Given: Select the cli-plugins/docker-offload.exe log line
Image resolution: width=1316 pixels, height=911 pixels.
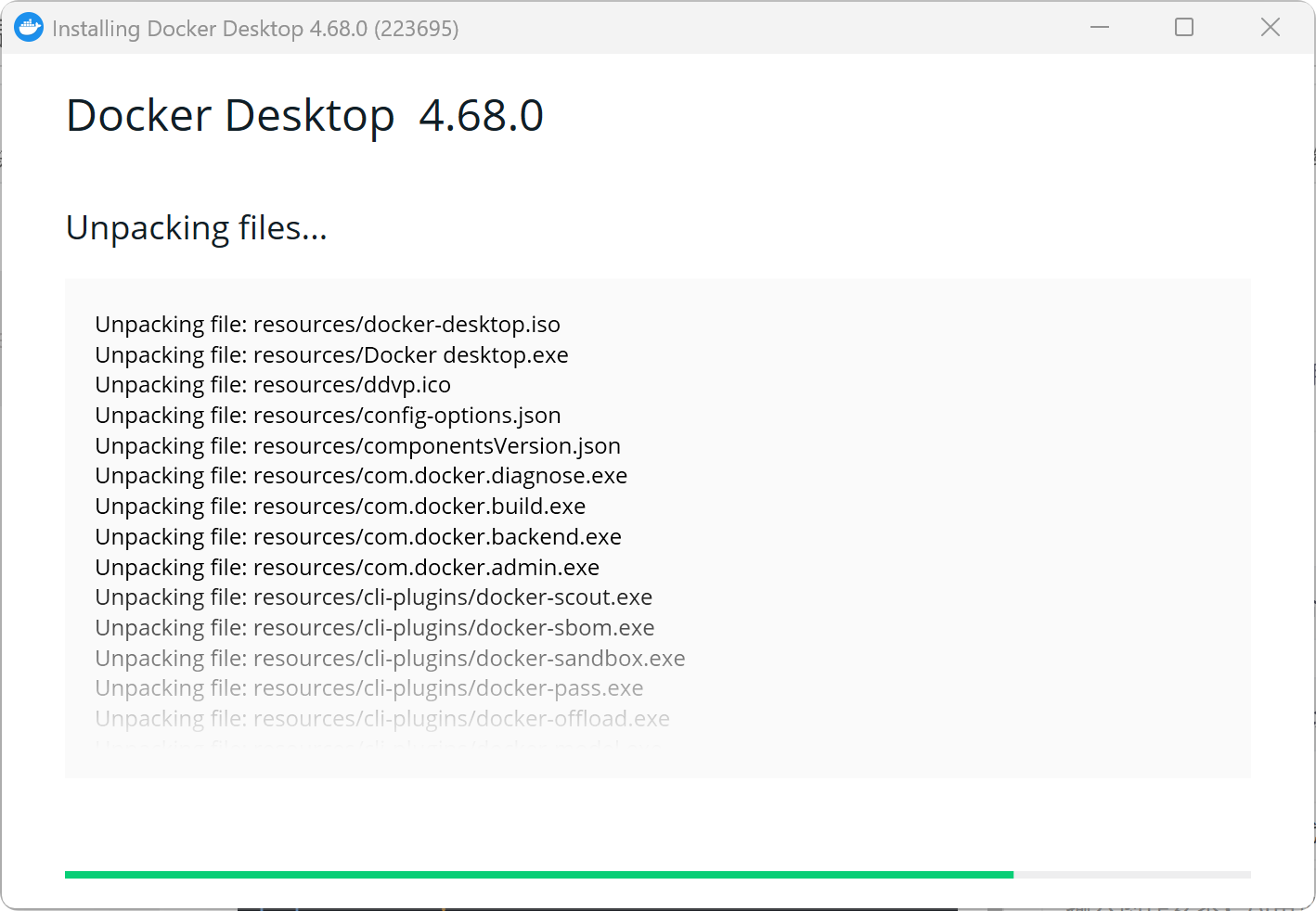Looking at the screenshot, I should pyautogui.click(x=382, y=719).
